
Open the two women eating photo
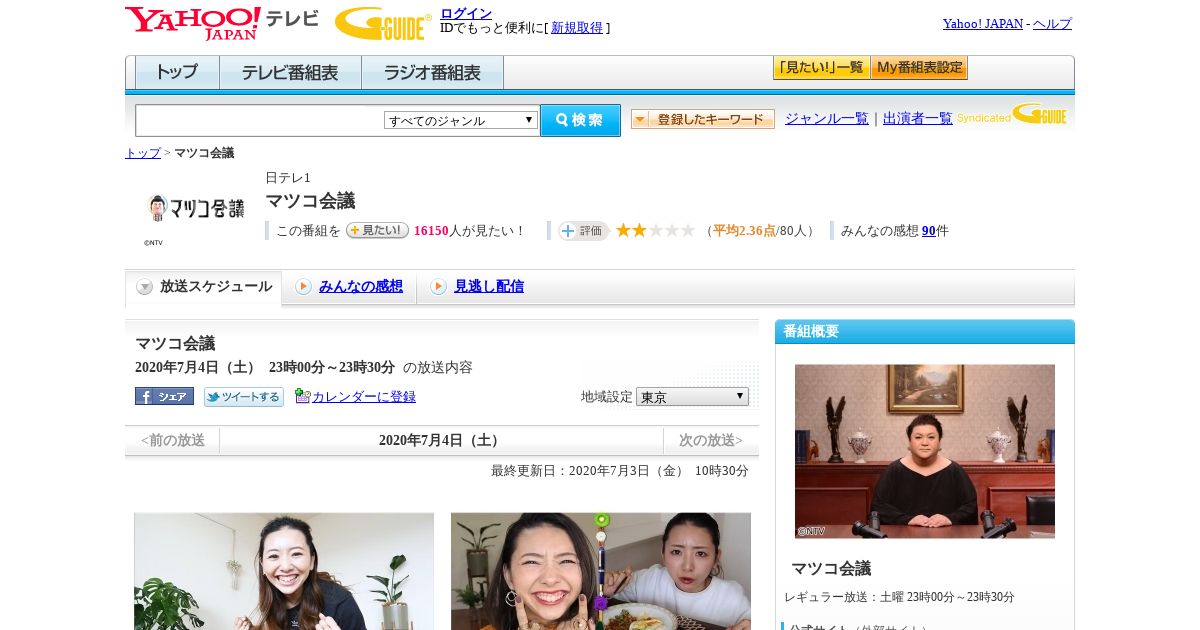pos(601,571)
